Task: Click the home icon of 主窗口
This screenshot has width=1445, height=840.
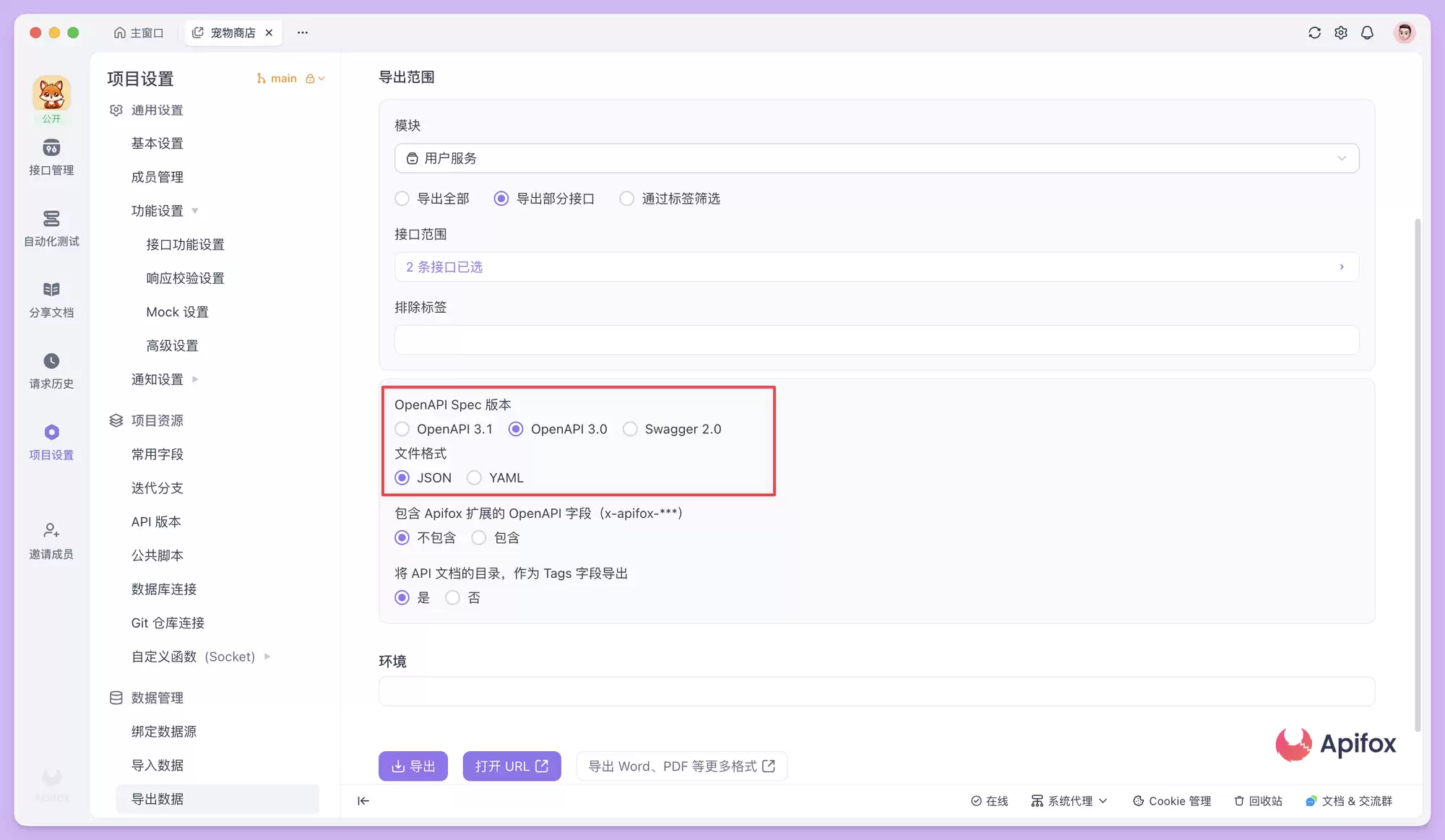Action: point(120,33)
